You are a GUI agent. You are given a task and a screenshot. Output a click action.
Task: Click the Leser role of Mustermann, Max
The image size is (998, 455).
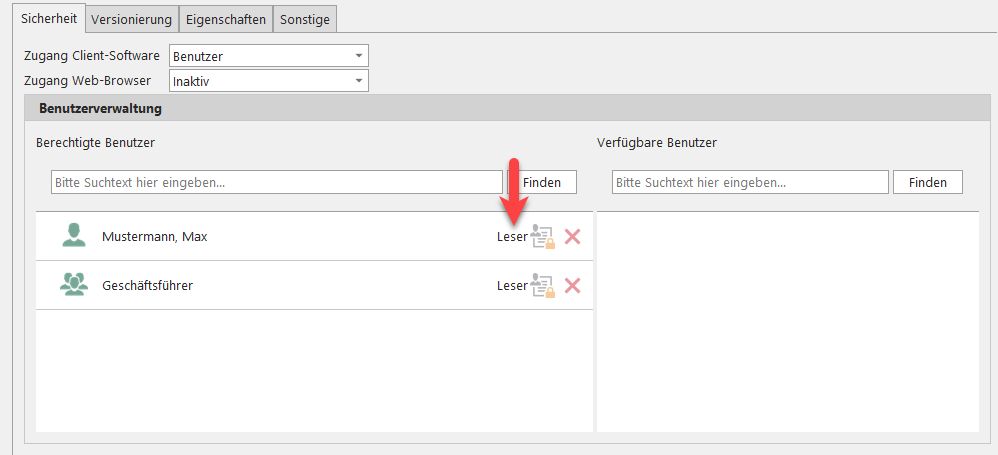[x=511, y=237]
